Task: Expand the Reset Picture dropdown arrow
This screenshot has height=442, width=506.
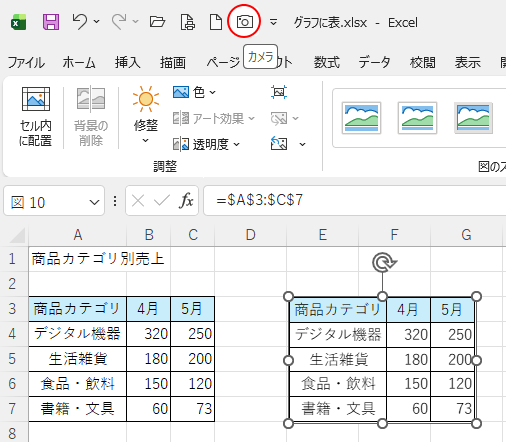Action: pos(302,144)
